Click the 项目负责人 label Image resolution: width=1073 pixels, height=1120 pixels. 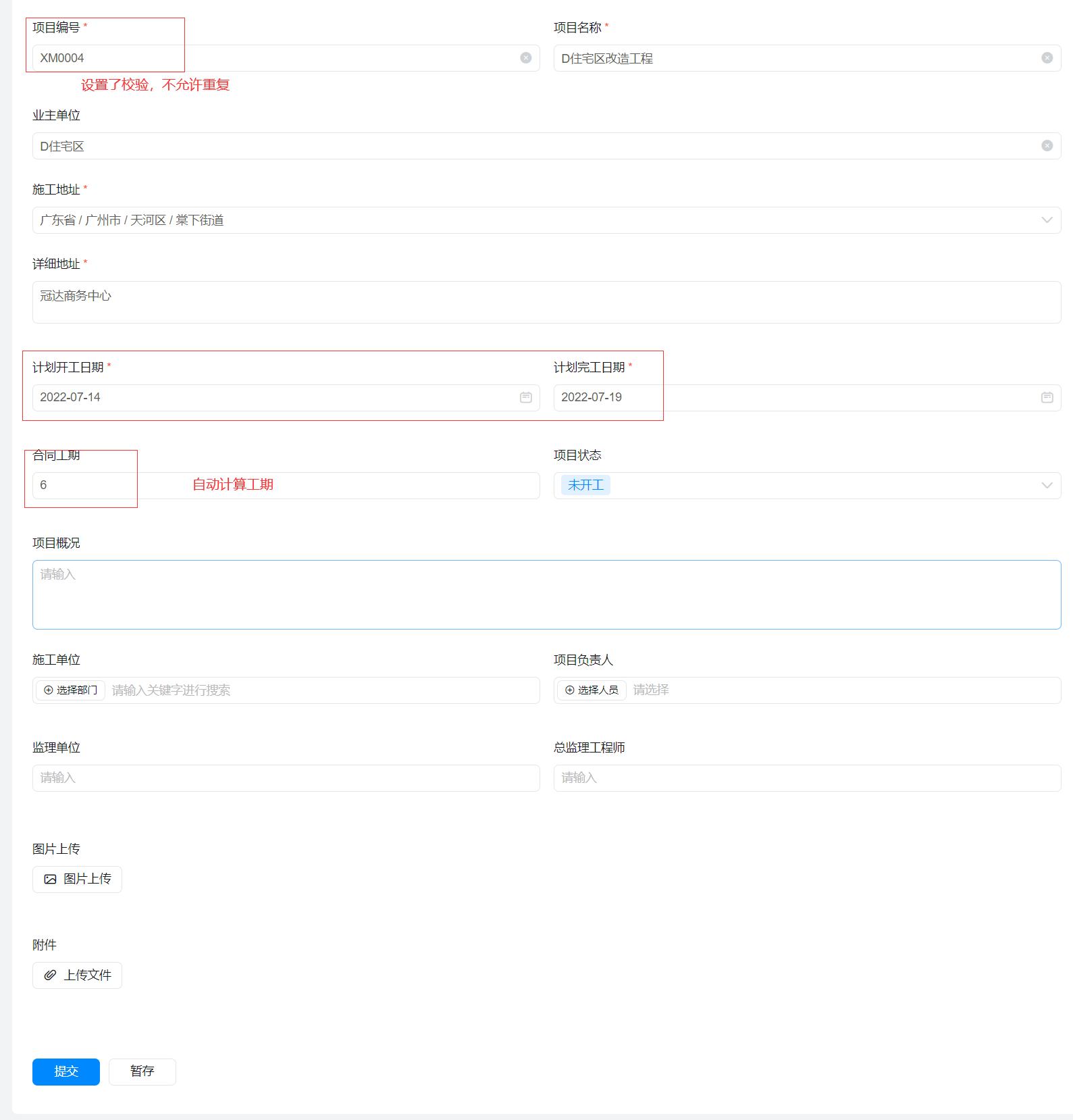pos(583,660)
